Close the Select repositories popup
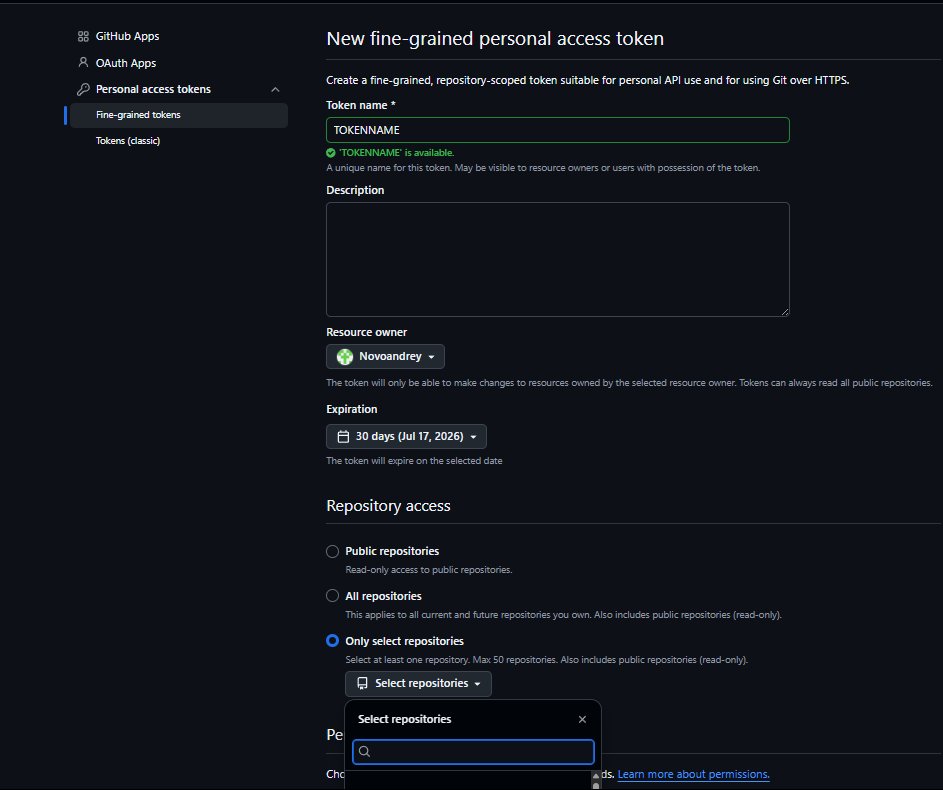Viewport: 943px width, 790px height. pos(582,719)
